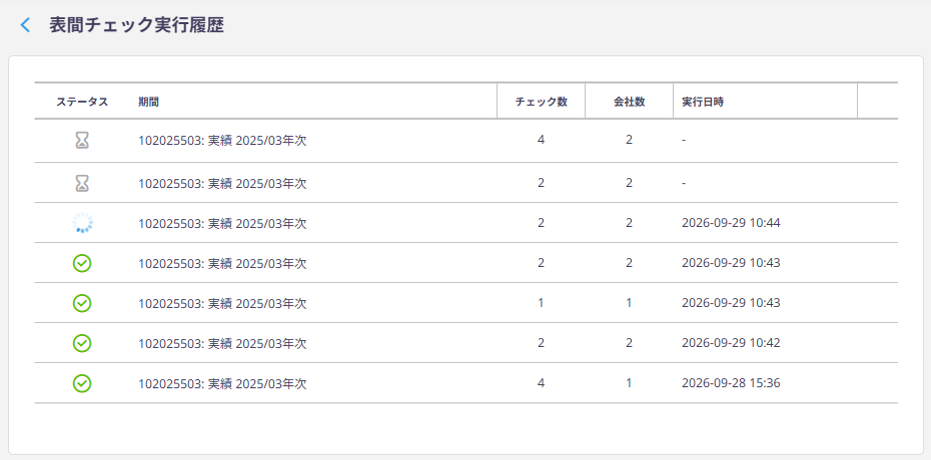Click the 表間チェック実行履歴 page title
The height and width of the screenshot is (460, 931).
[137, 25]
